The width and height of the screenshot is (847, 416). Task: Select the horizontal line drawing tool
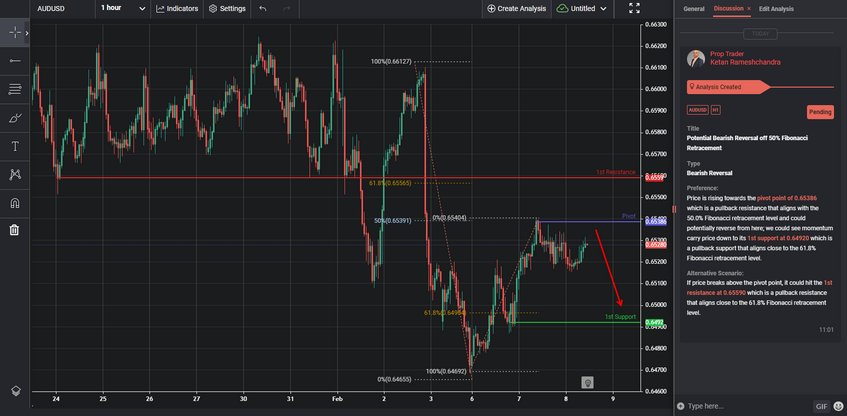(15, 61)
